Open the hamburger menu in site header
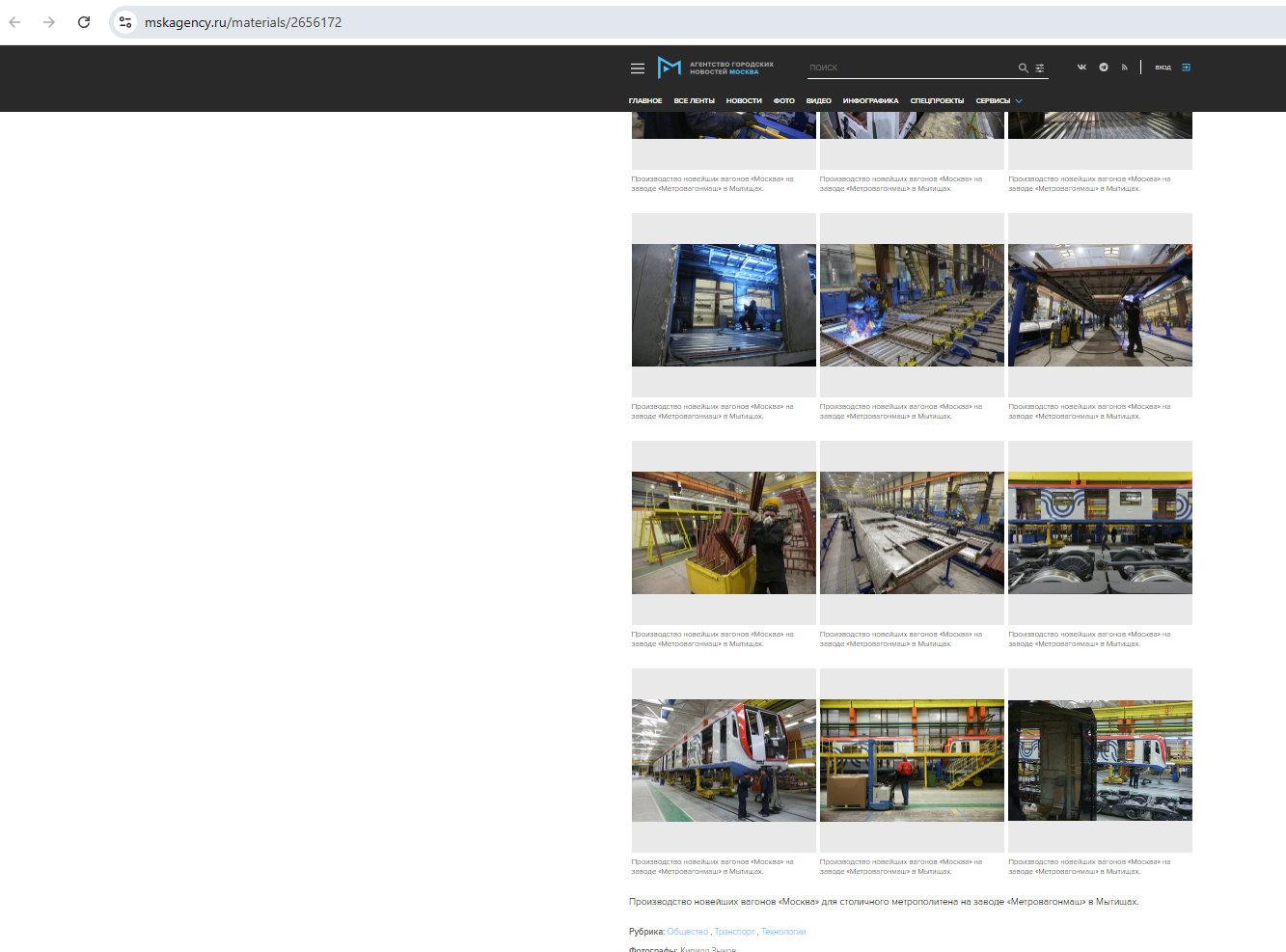The width and height of the screenshot is (1286, 952). point(637,68)
